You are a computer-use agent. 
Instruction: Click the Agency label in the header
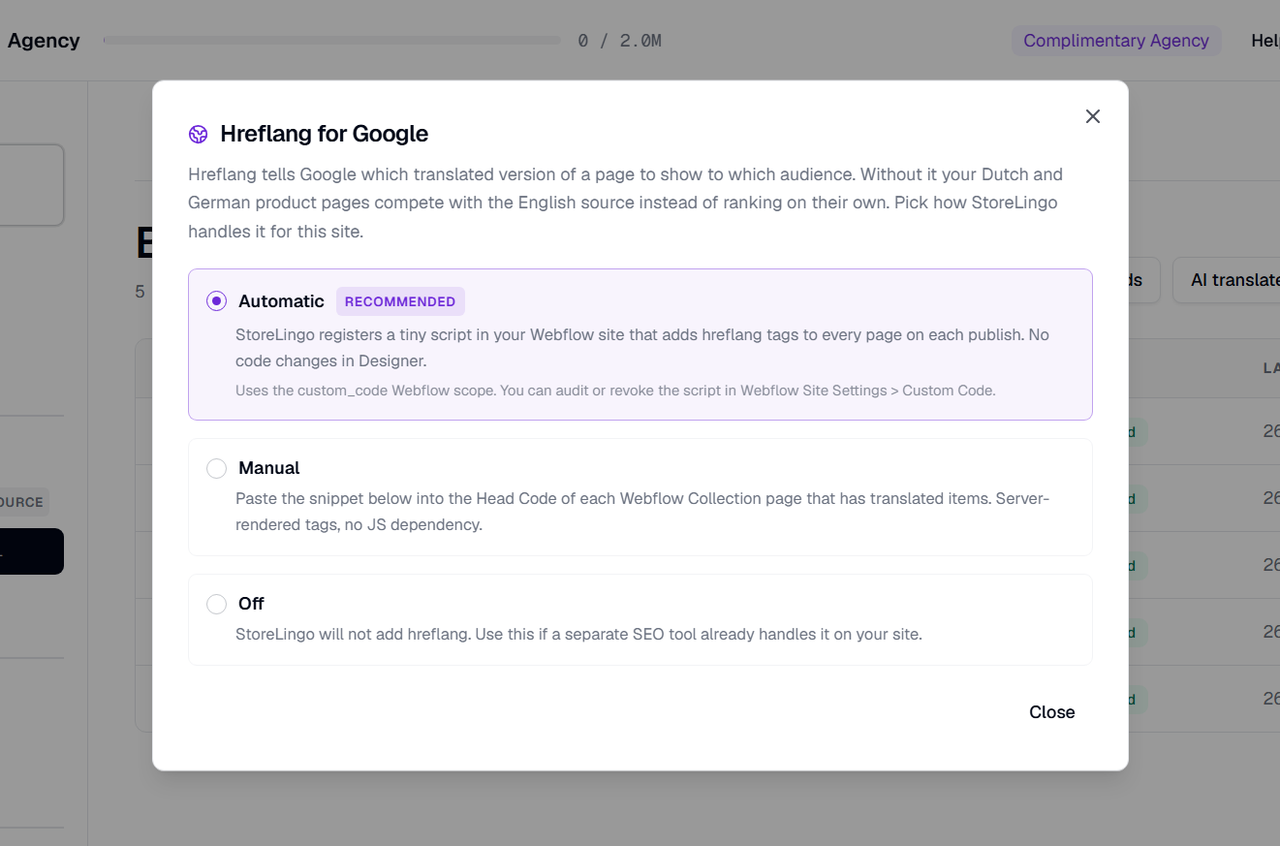click(43, 41)
